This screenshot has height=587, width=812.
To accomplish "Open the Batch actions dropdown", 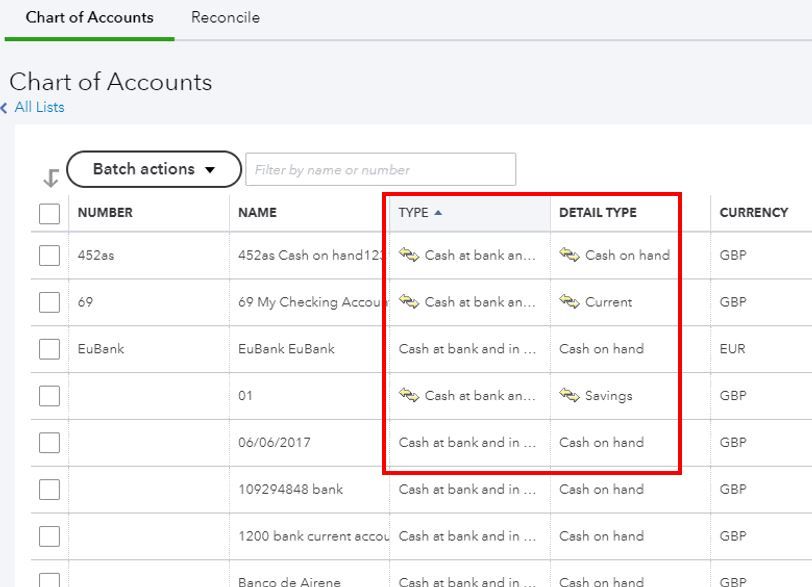I will pos(154,169).
